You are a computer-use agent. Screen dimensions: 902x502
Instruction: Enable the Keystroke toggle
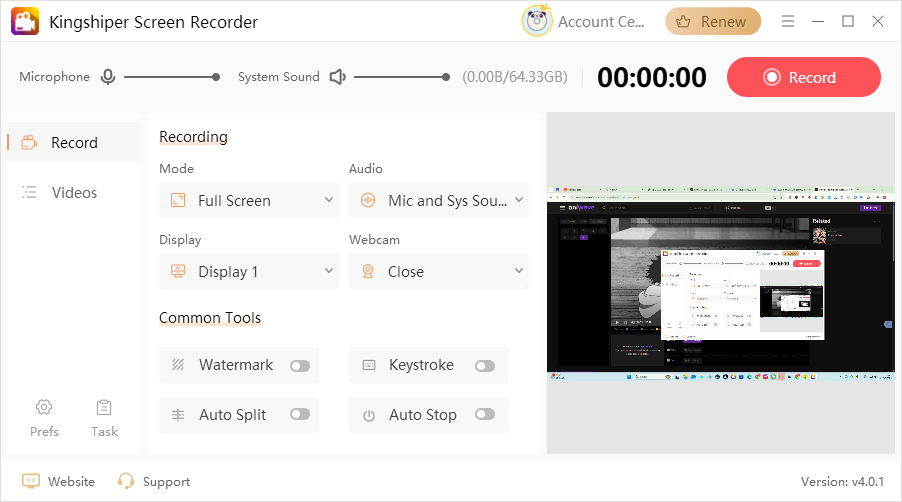pos(485,366)
